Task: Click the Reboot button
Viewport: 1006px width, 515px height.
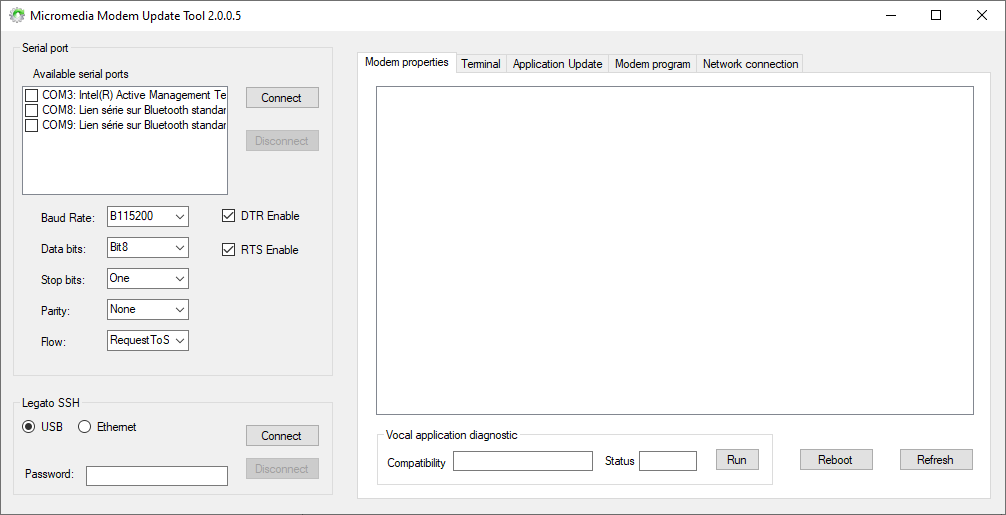Action: [x=835, y=460]
